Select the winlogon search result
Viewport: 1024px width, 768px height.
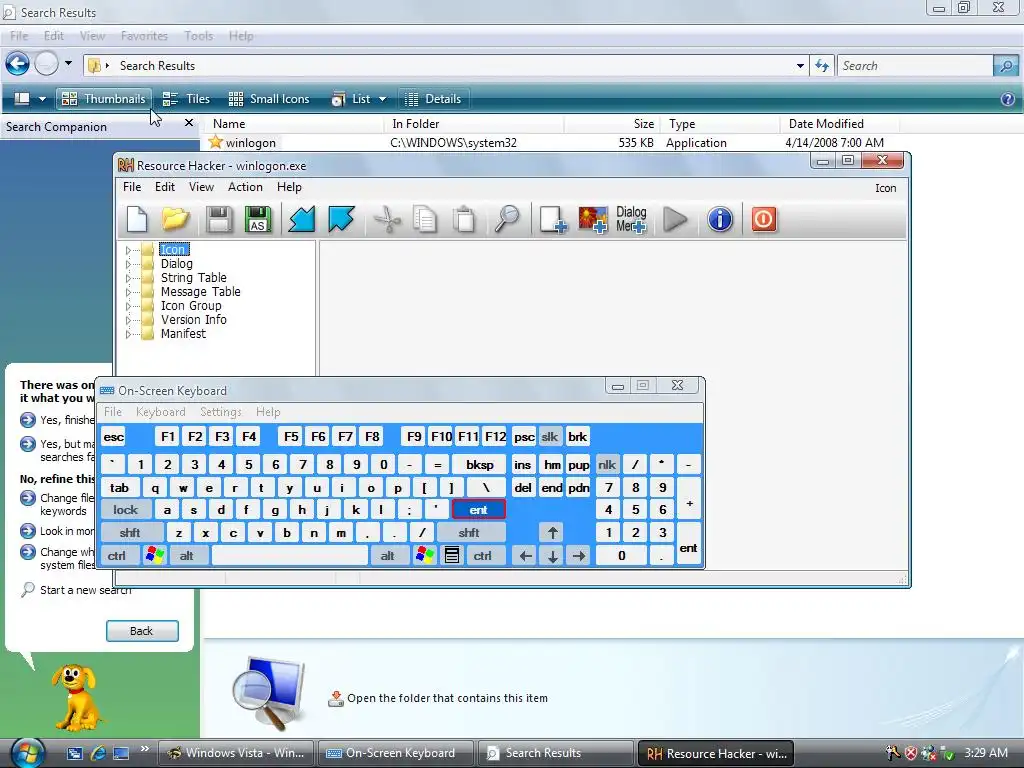pos(251,142)
